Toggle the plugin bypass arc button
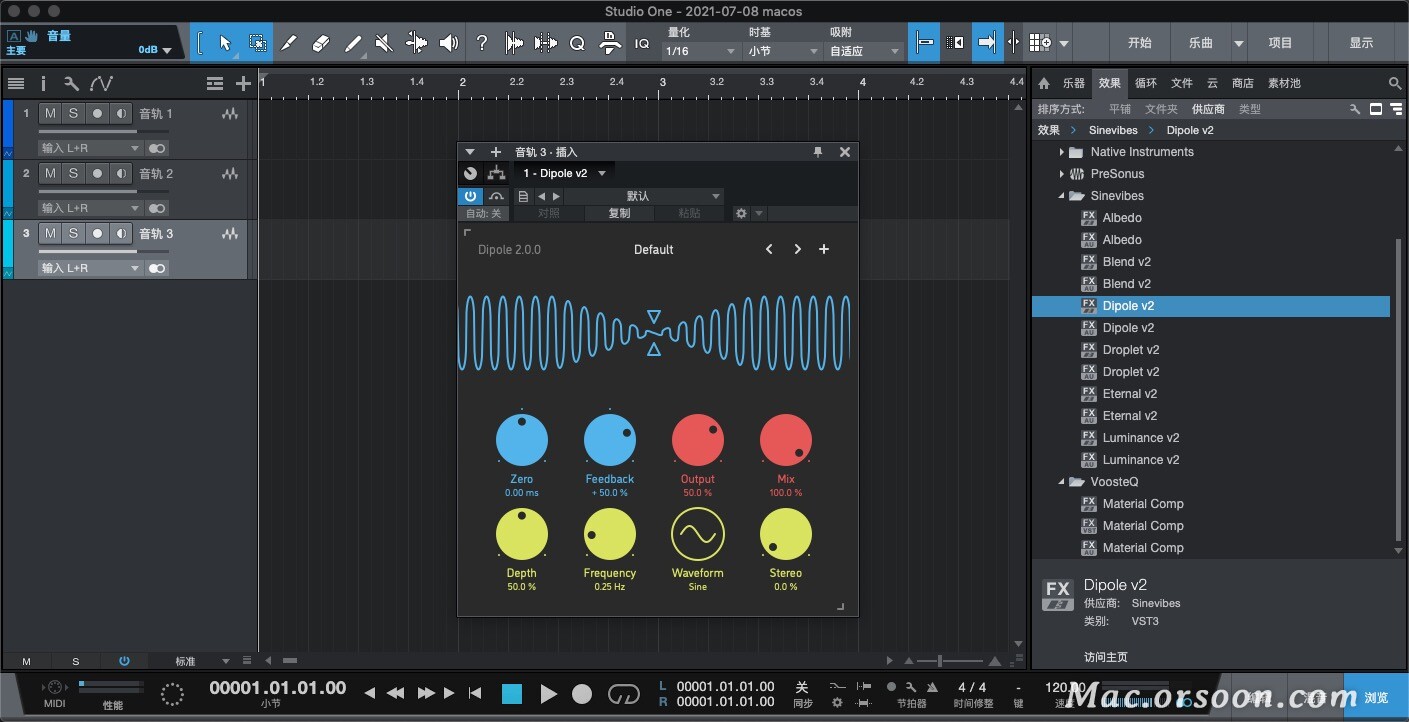Image resolution: width=1409 pixels, height=722 pixels. 496,196
